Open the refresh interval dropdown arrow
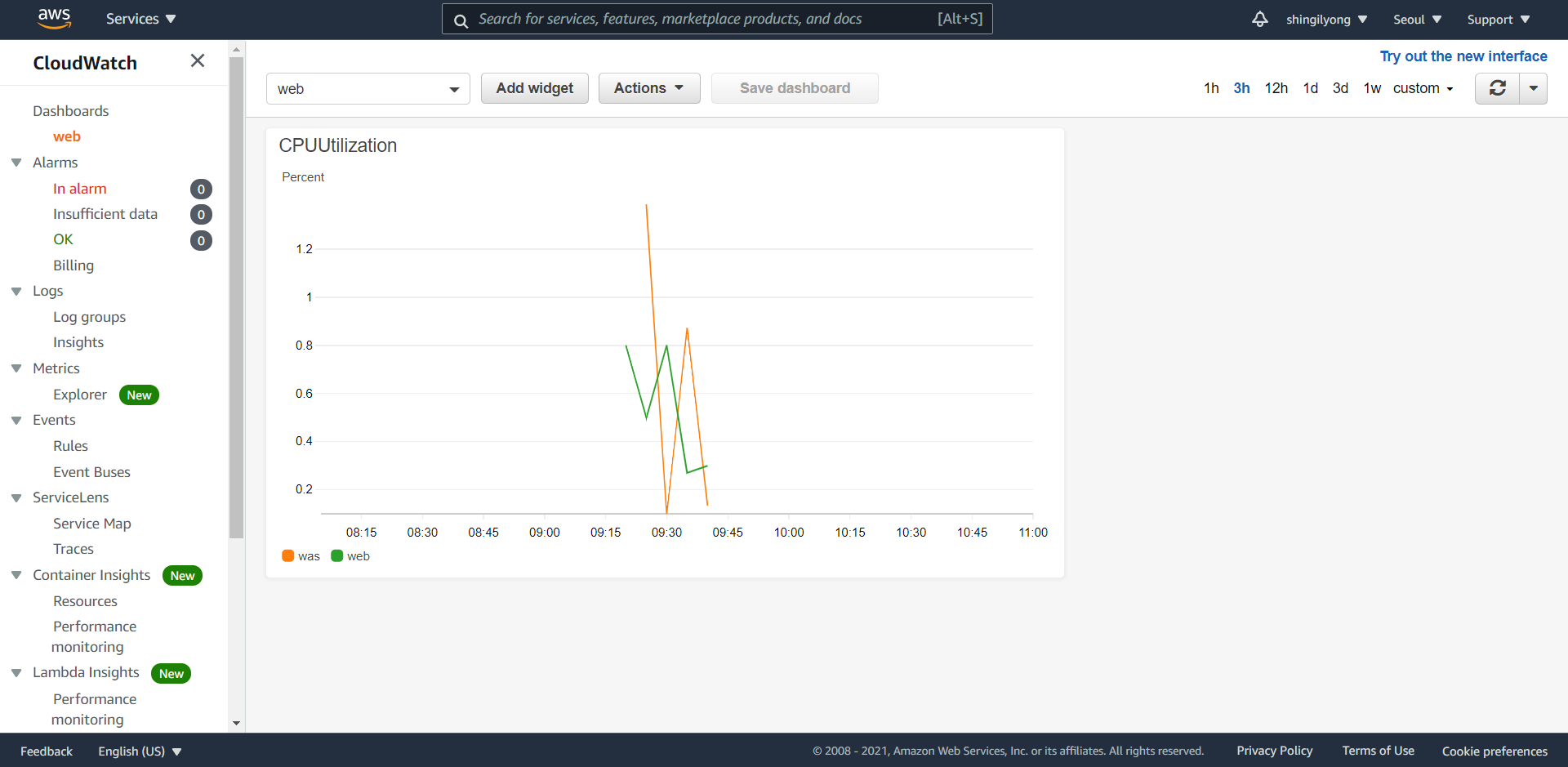Image resolution: width=1568 pixels, height=767 pixels. [1533, 88]
